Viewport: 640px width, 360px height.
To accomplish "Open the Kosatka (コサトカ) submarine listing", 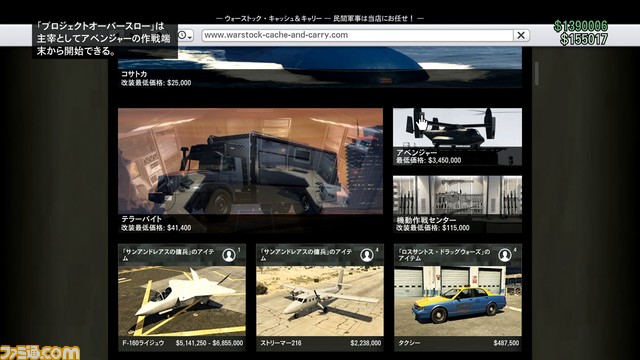I will pos(320,67).
